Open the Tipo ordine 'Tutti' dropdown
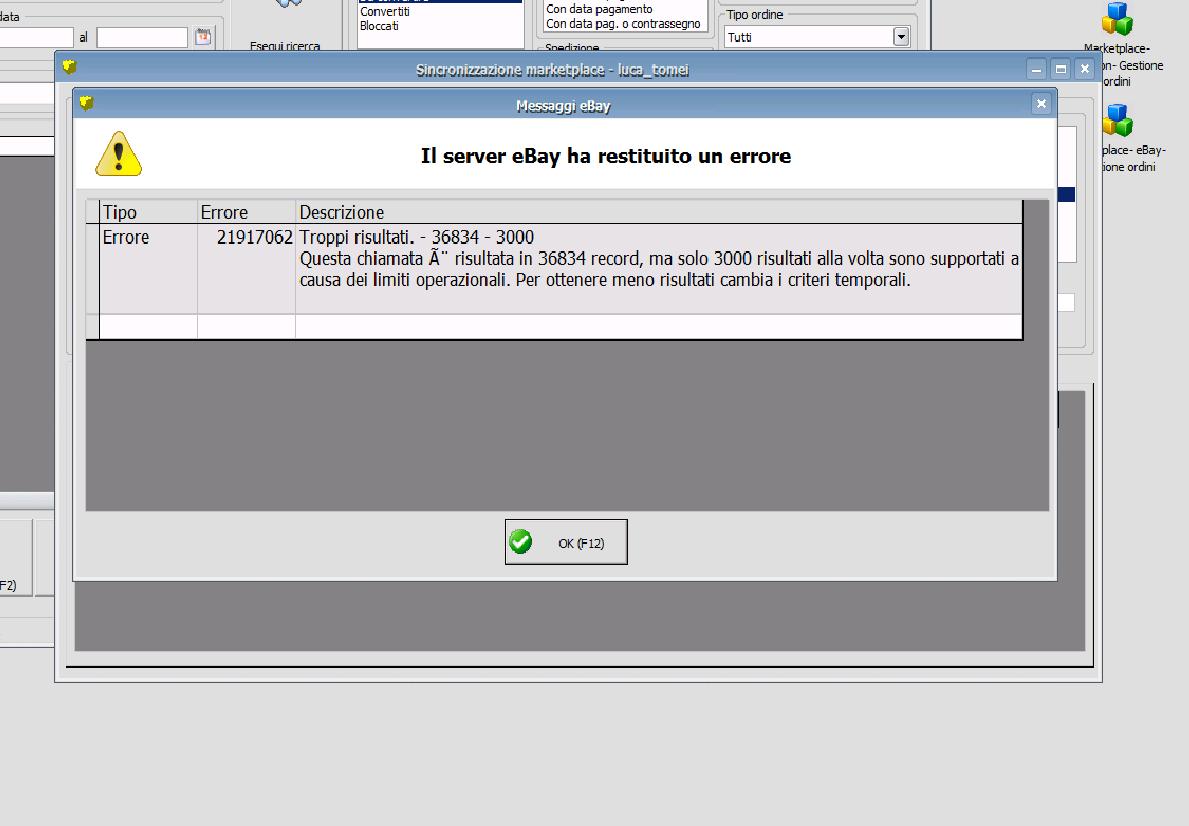This screenshot has height=826, width=1189. [901, 36]
